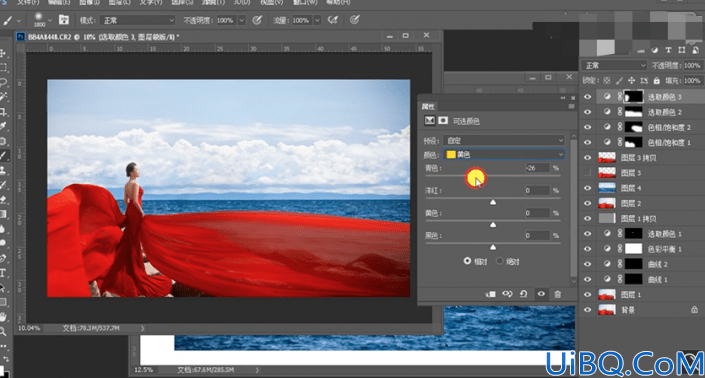Open the 不透明度 dropdown arrow in options bar

242,20
